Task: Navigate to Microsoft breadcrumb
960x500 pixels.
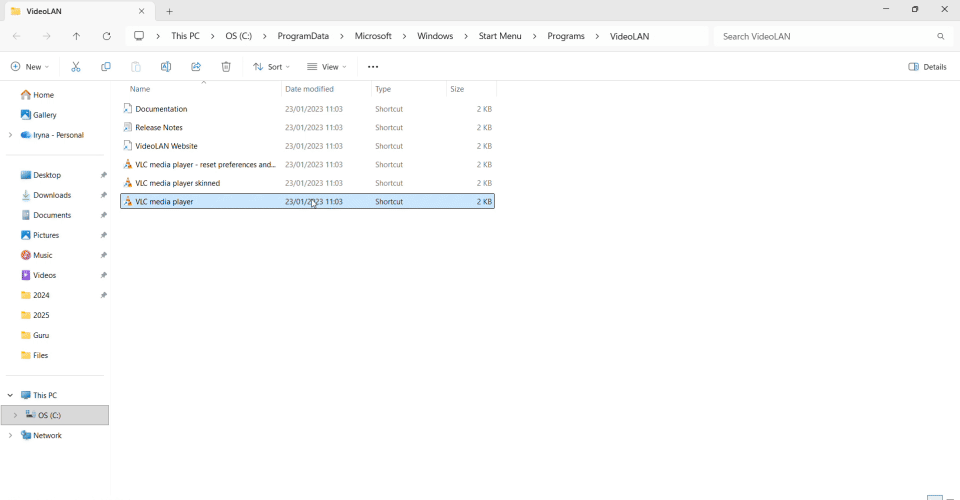Action: (373, 36)
